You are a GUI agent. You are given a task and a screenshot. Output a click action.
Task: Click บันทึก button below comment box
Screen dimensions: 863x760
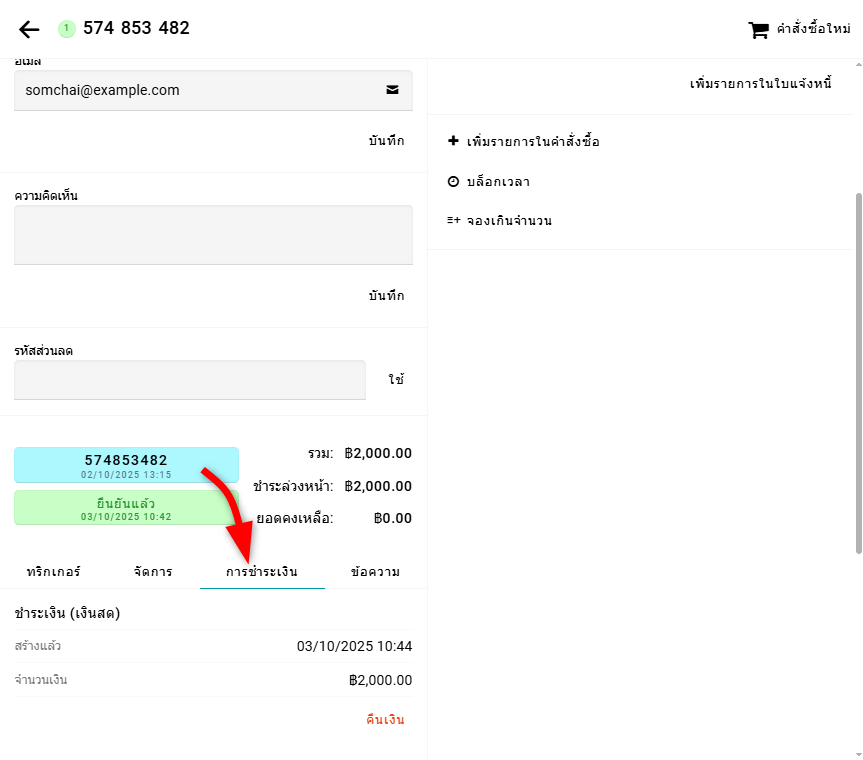tap(386, 296)
